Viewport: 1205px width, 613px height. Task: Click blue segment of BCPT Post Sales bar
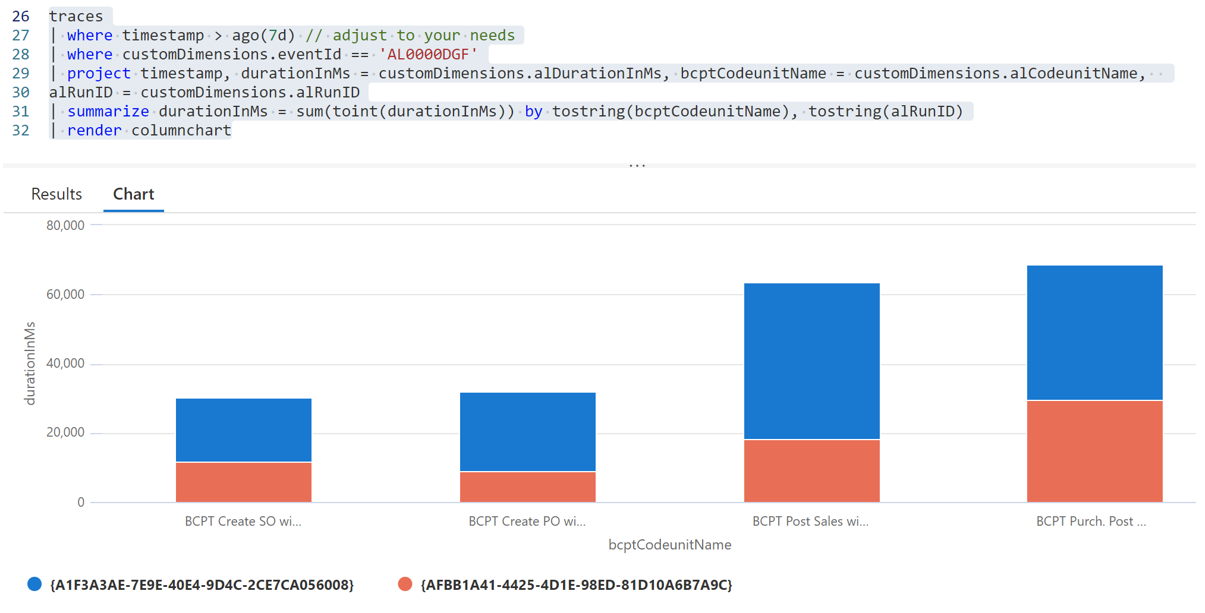point(811,361)
